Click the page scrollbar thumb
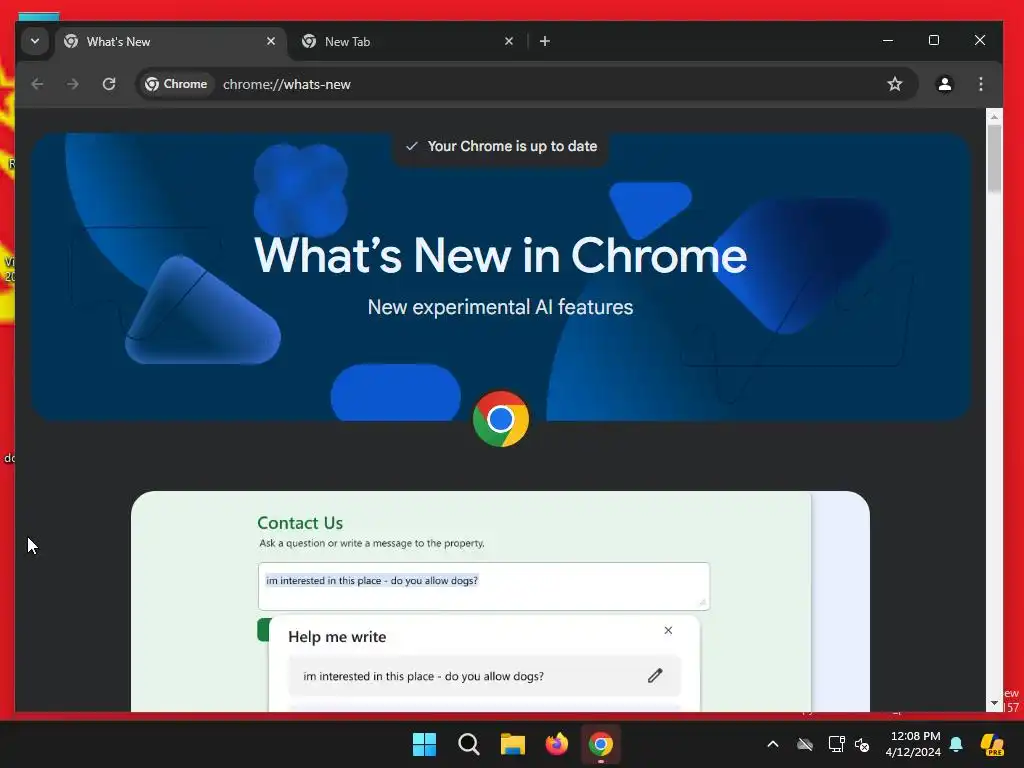The image size is (1024, 768). tap(994, 158)
